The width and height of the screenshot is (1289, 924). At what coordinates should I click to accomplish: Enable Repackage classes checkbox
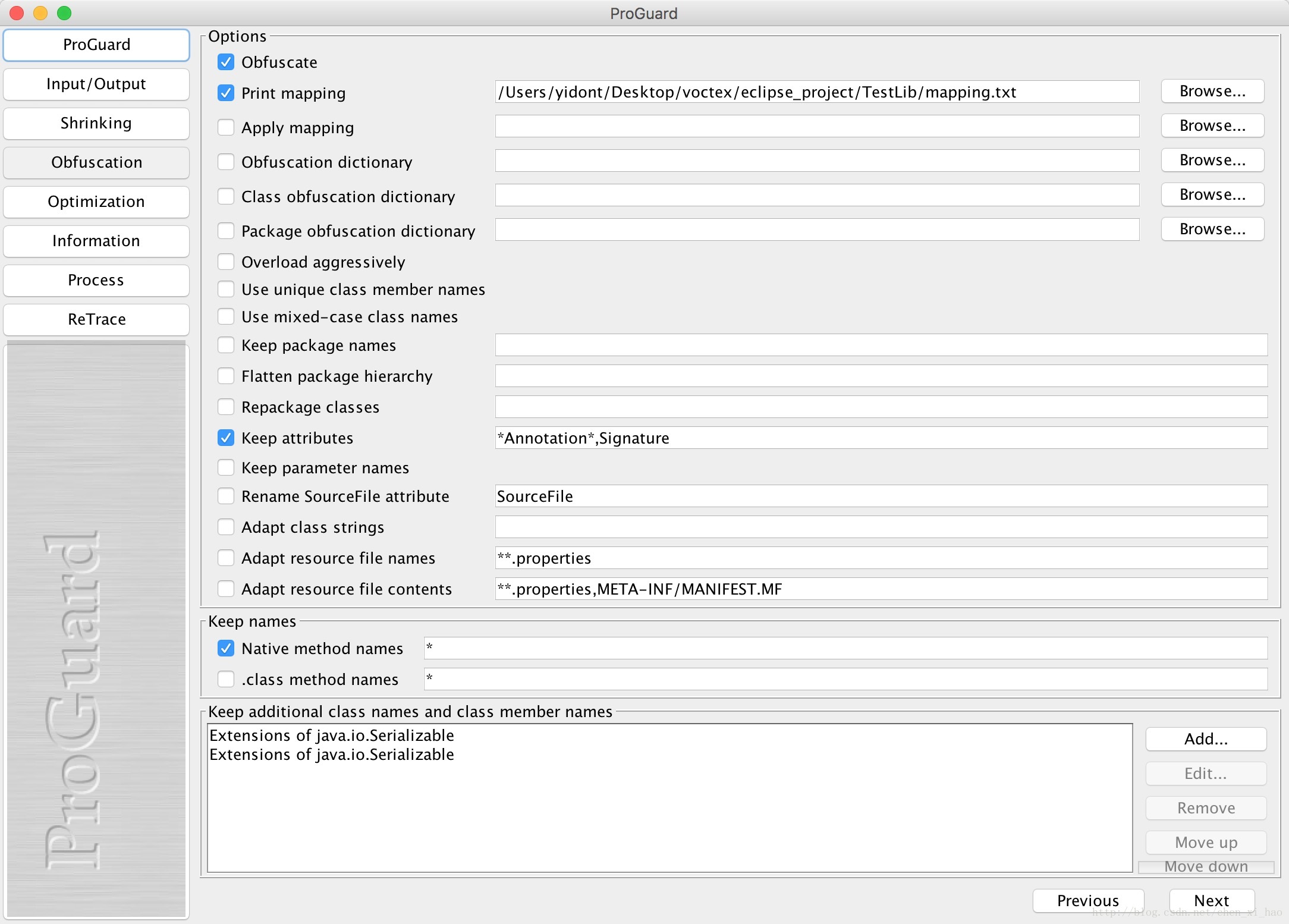click(226, 407)
